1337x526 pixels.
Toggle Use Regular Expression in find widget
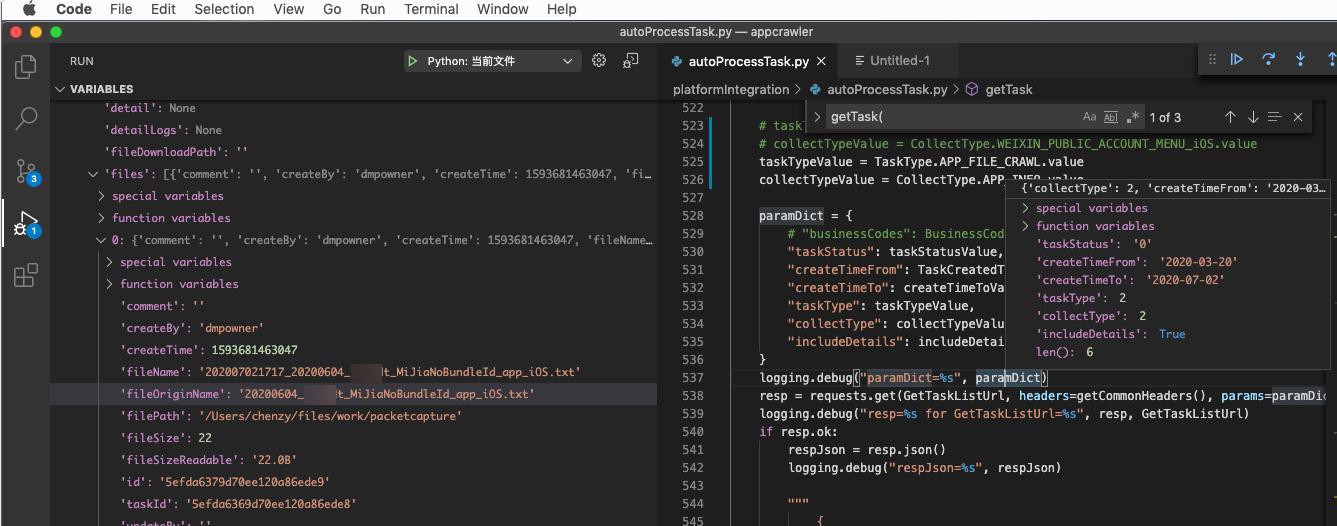click(1132, 117)
